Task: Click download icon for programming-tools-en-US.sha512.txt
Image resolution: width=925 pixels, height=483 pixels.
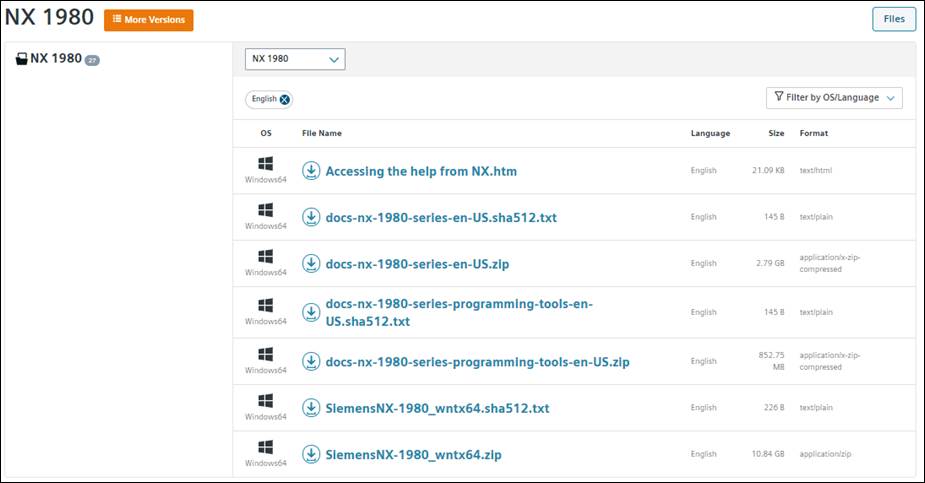Action: pyautogui.click(x=311, y=312)
